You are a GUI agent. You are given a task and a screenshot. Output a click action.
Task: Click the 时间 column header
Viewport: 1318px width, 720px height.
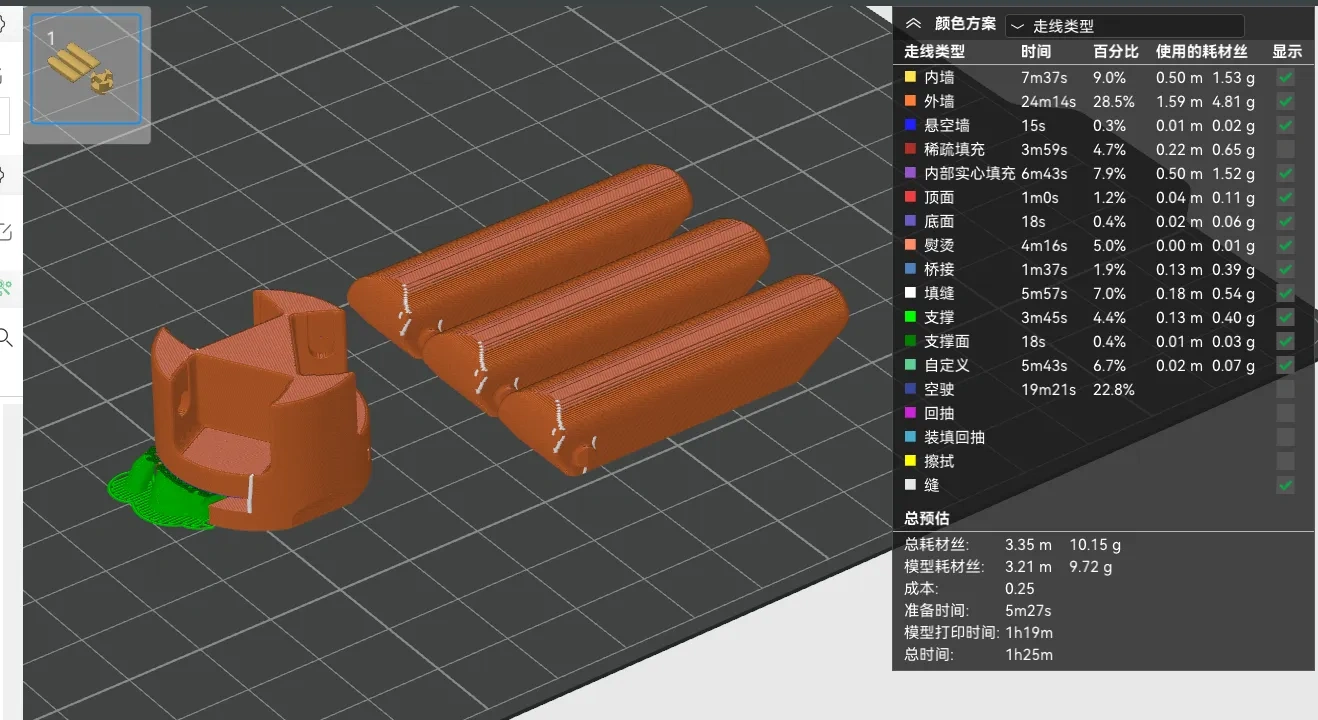tap(1036, 51)
